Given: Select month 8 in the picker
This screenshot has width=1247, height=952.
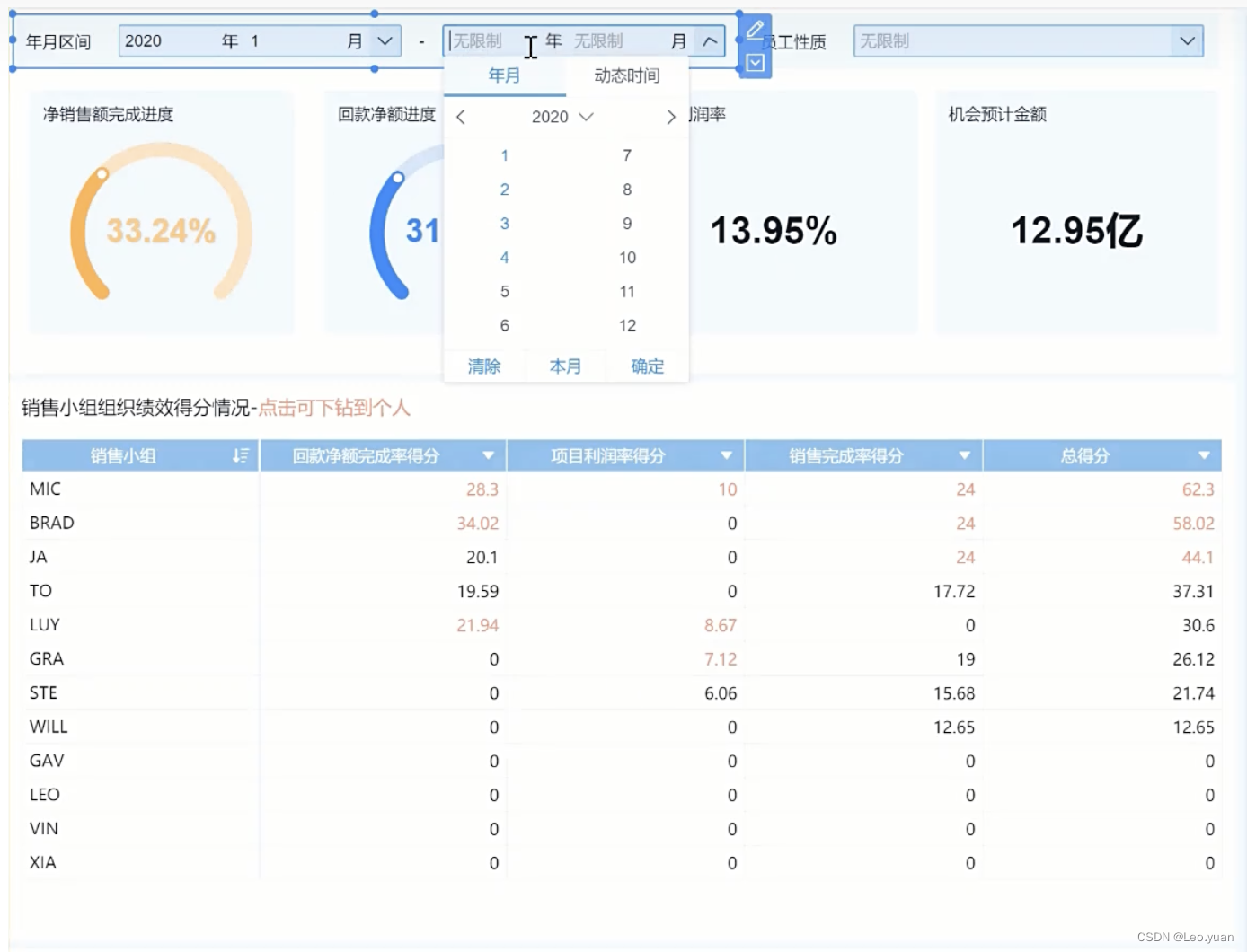Looking at the screenshot, I should (627, 190).
